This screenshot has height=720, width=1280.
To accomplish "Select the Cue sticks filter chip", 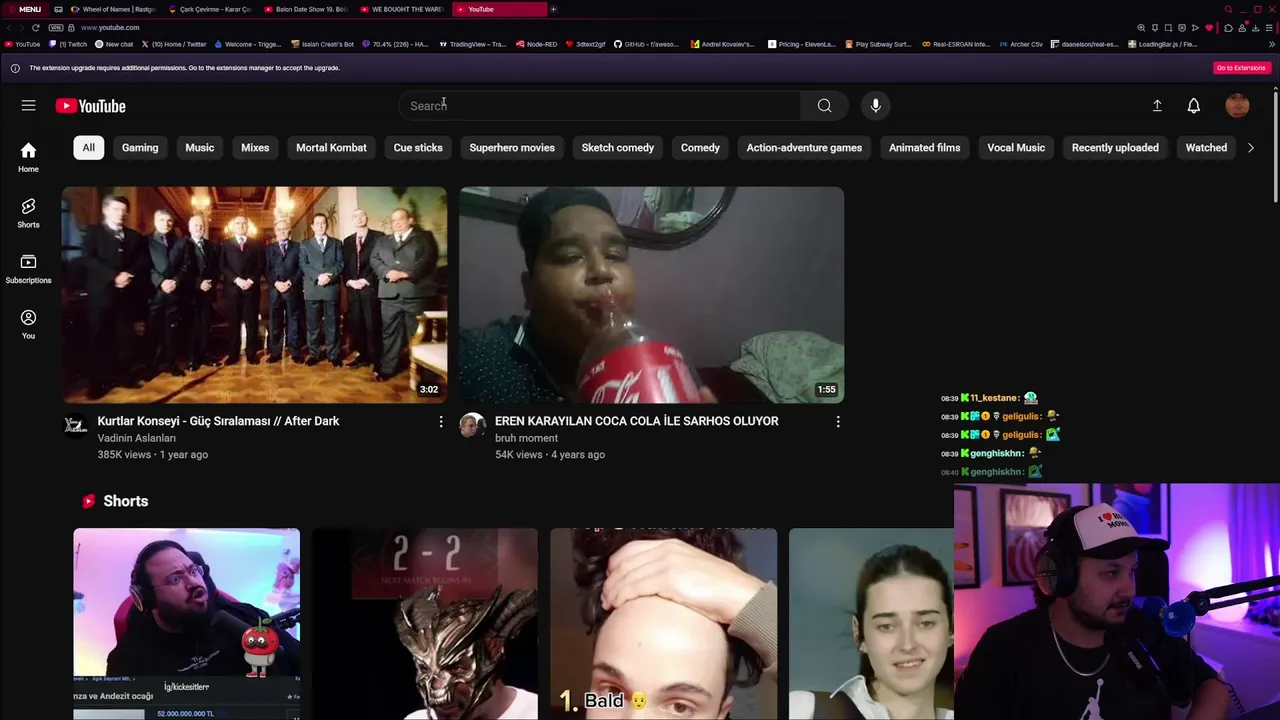I will point(418,147).
